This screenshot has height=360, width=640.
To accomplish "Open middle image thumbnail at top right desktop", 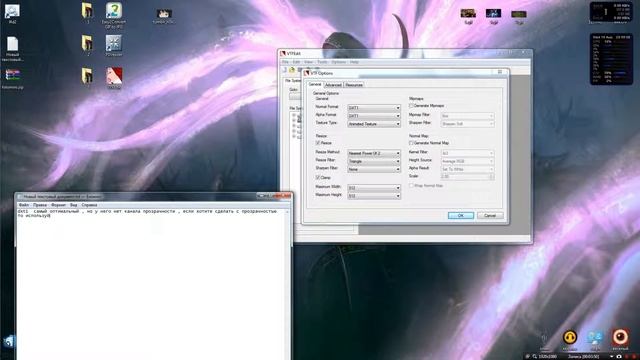I will 493,13.
